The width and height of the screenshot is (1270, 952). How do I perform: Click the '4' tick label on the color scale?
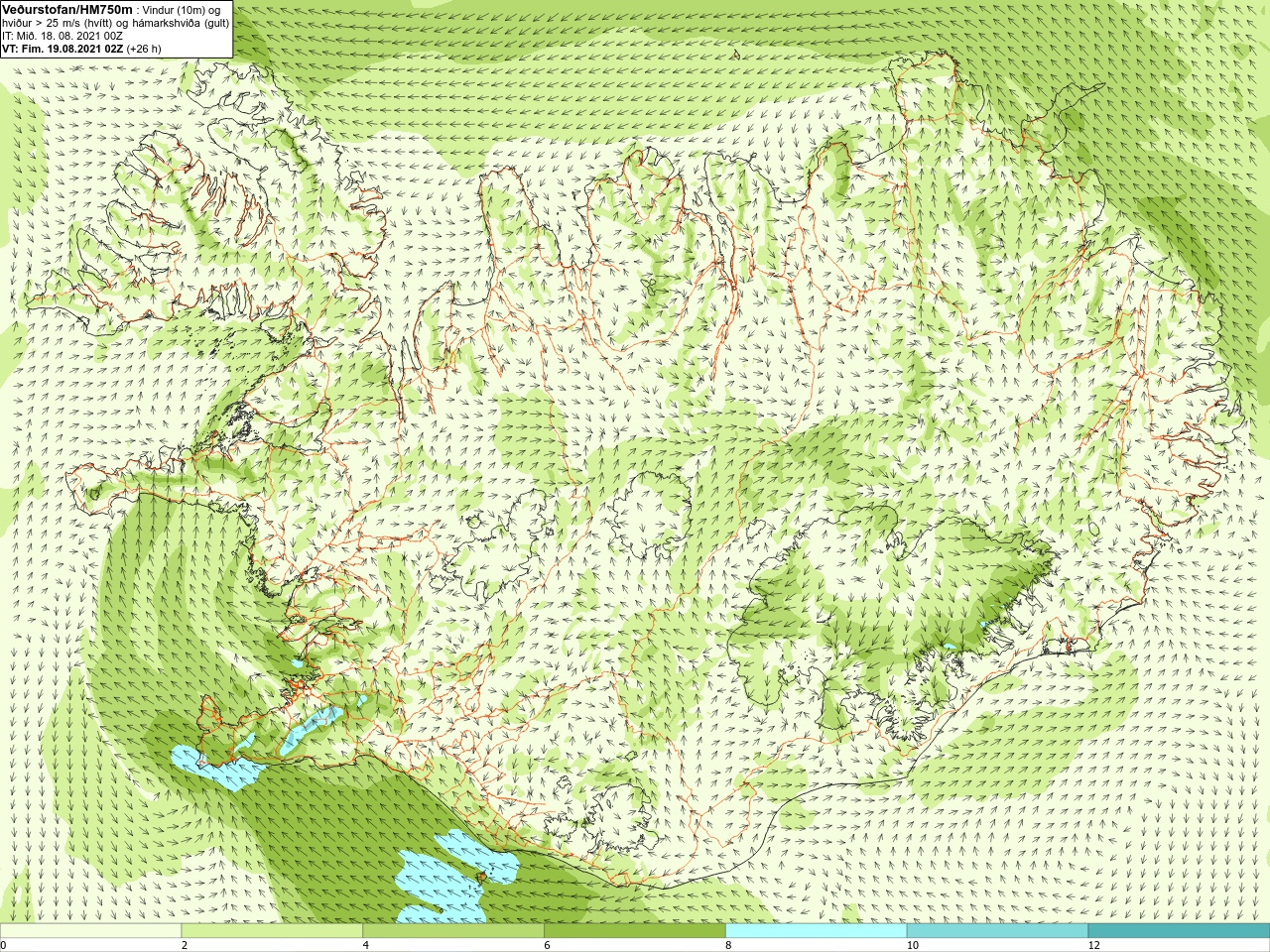pyautogui.click(x=366, y=945)
